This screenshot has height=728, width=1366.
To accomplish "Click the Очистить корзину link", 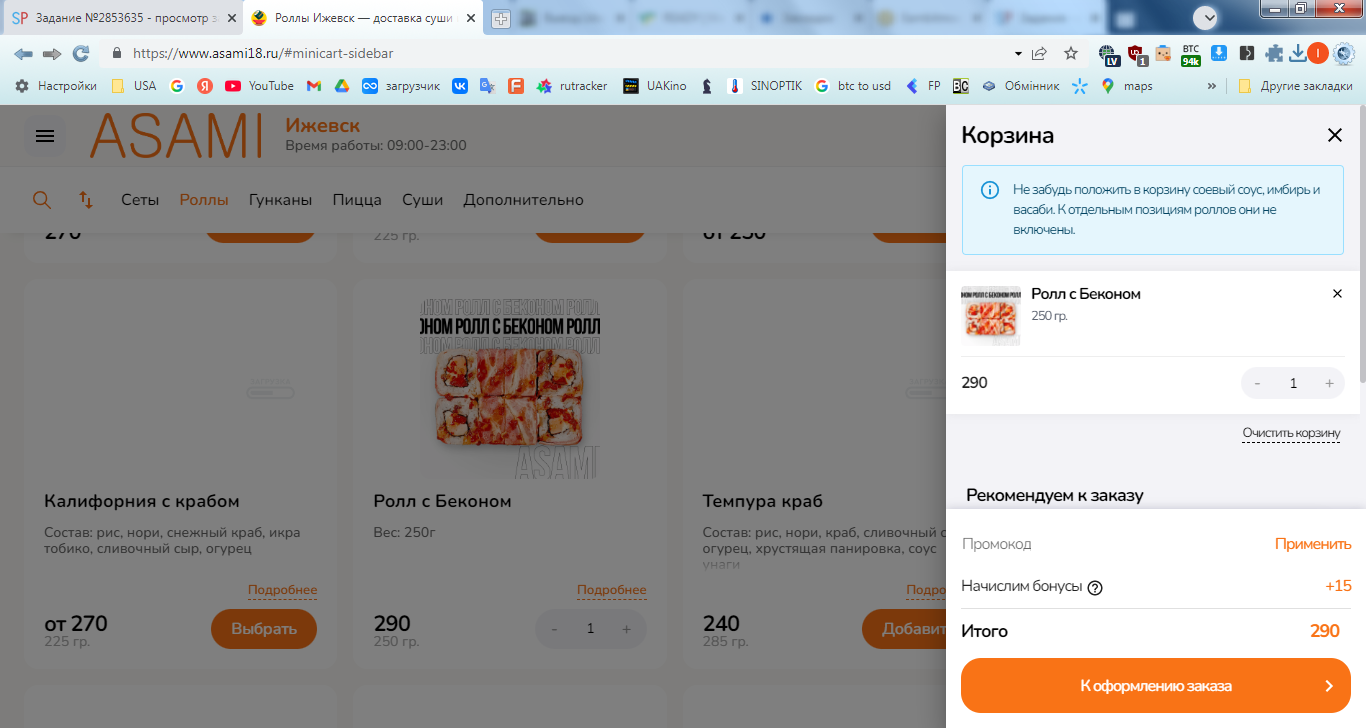I will coord(1291,434).
